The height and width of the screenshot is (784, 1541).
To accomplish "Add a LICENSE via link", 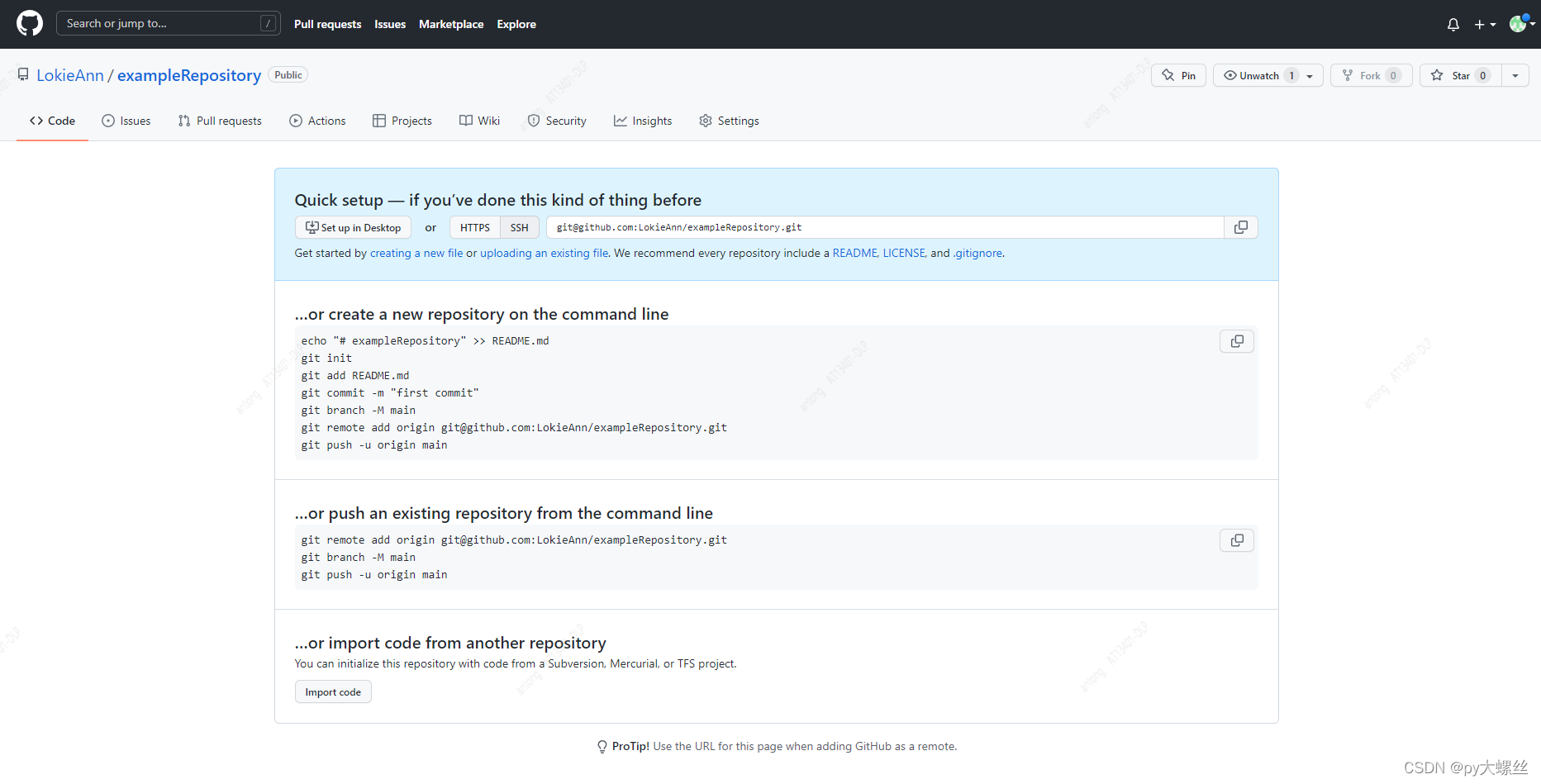I will (x=905, y=253).
